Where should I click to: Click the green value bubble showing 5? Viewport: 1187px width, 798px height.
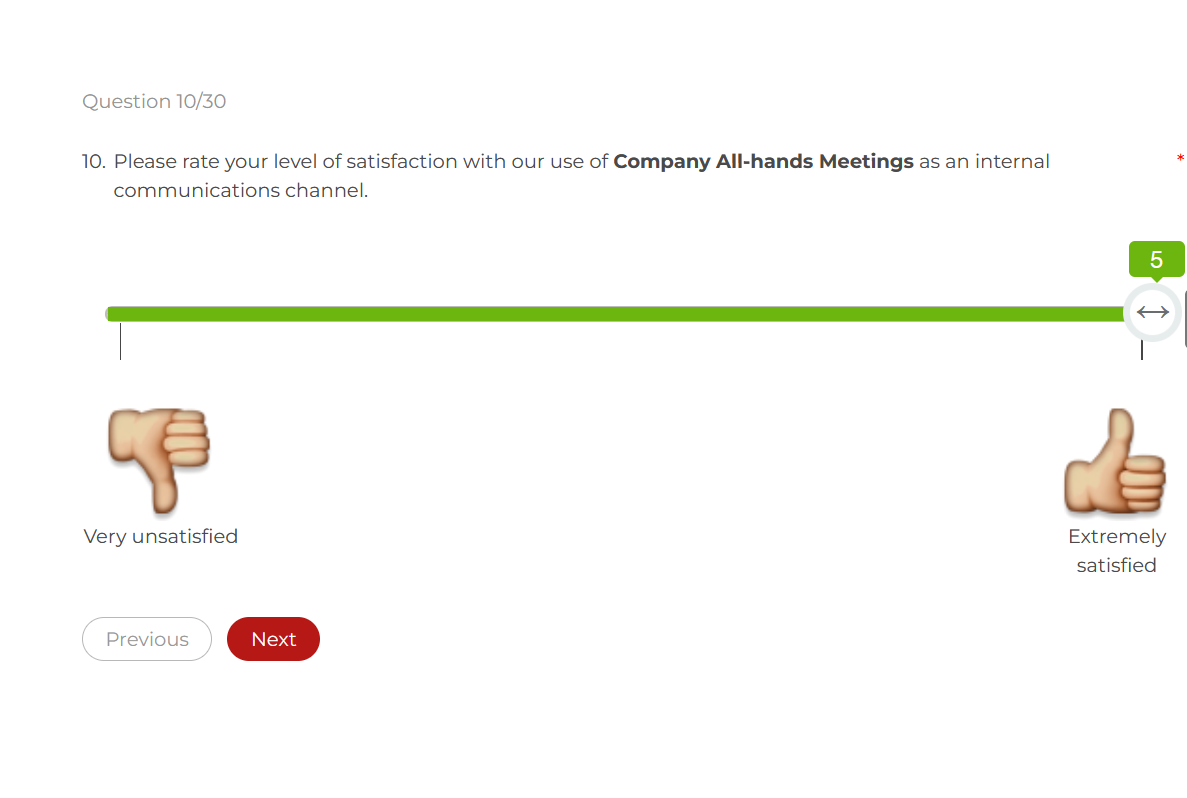[1156, 259]
